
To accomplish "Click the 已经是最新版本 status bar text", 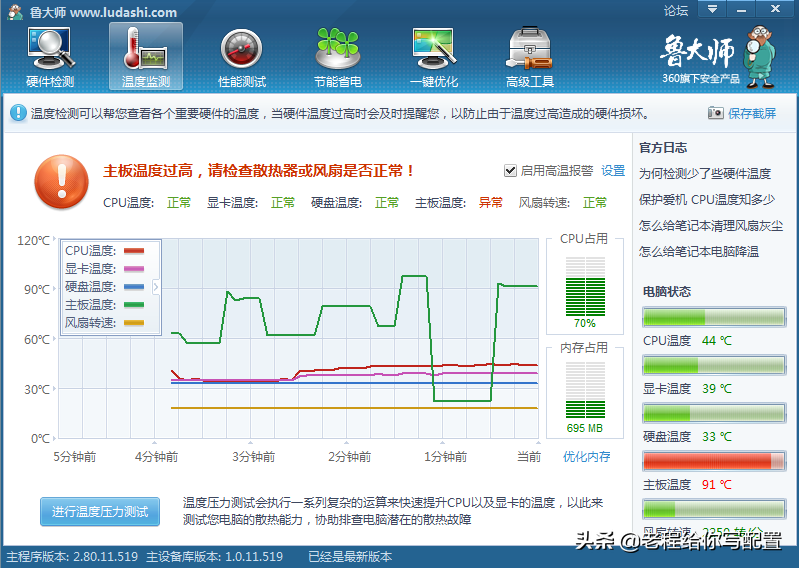I will [x=350, y=556].
